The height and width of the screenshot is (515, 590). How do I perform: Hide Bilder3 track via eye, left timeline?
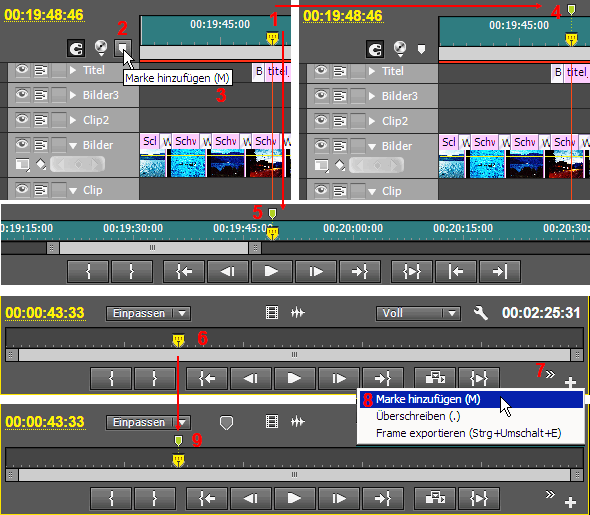pyautogui.click(x=22, y=94)
